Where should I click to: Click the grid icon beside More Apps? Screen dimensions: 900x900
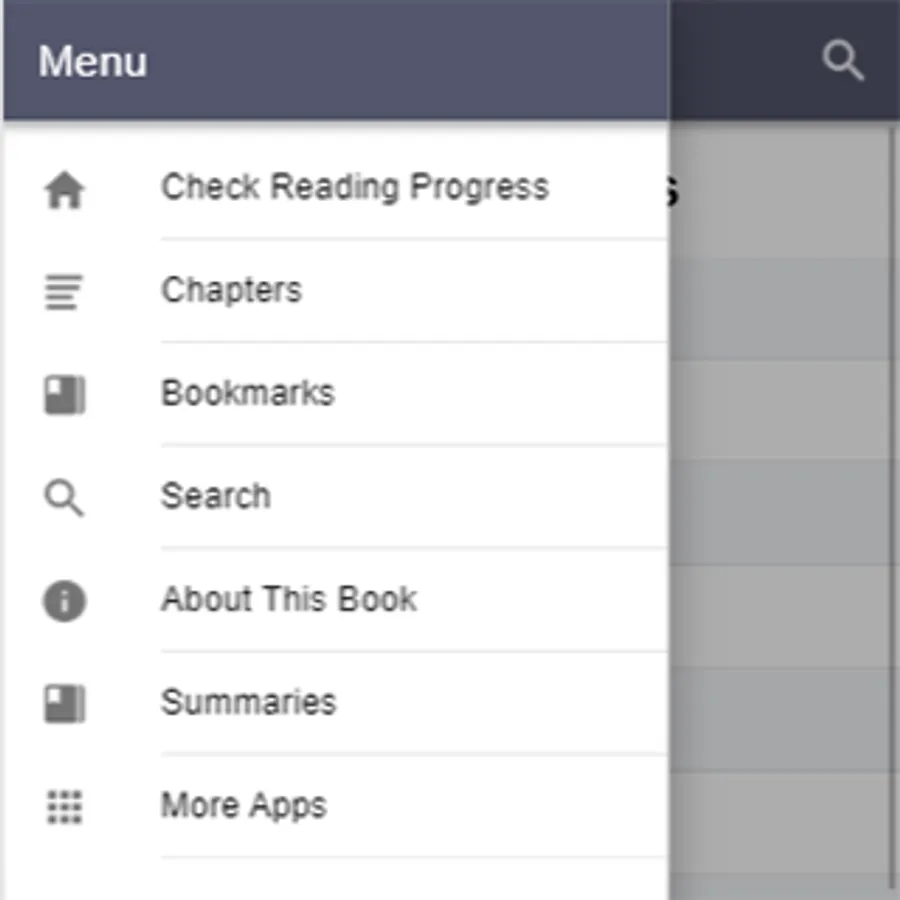(65, 806)
